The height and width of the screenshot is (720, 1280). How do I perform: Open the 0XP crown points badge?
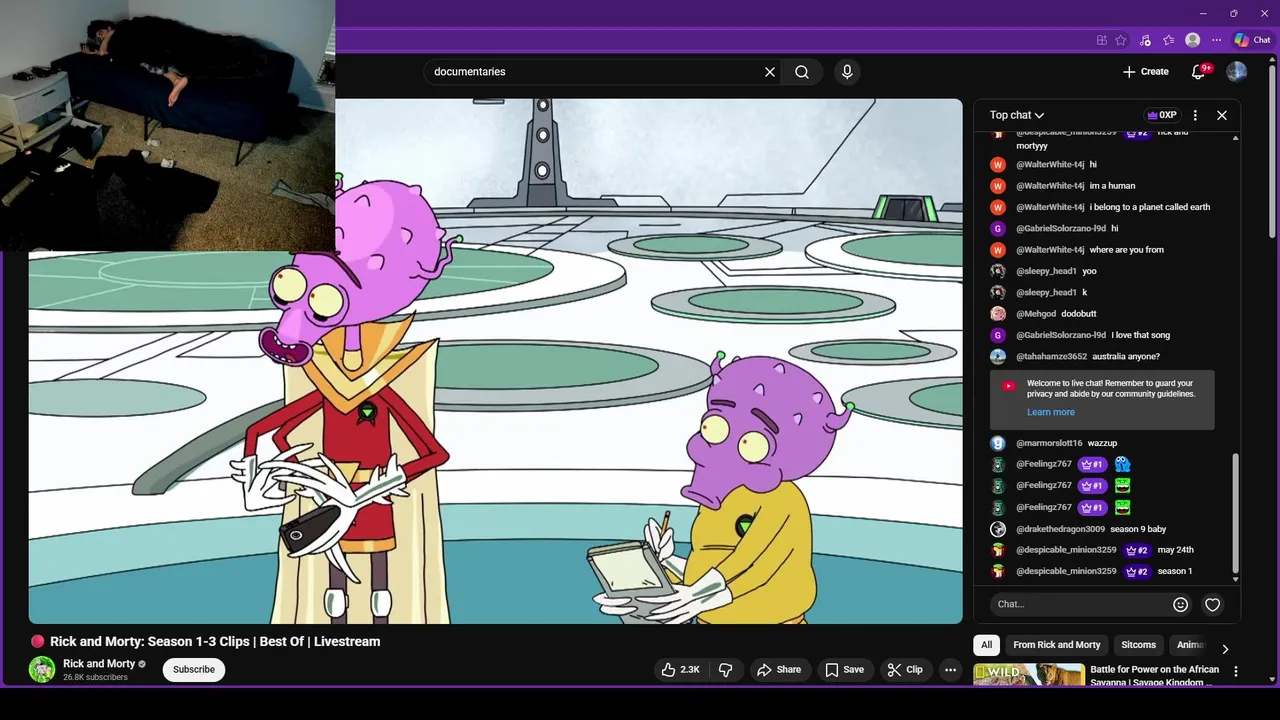pyautogui.click(x=1161, y=115)
